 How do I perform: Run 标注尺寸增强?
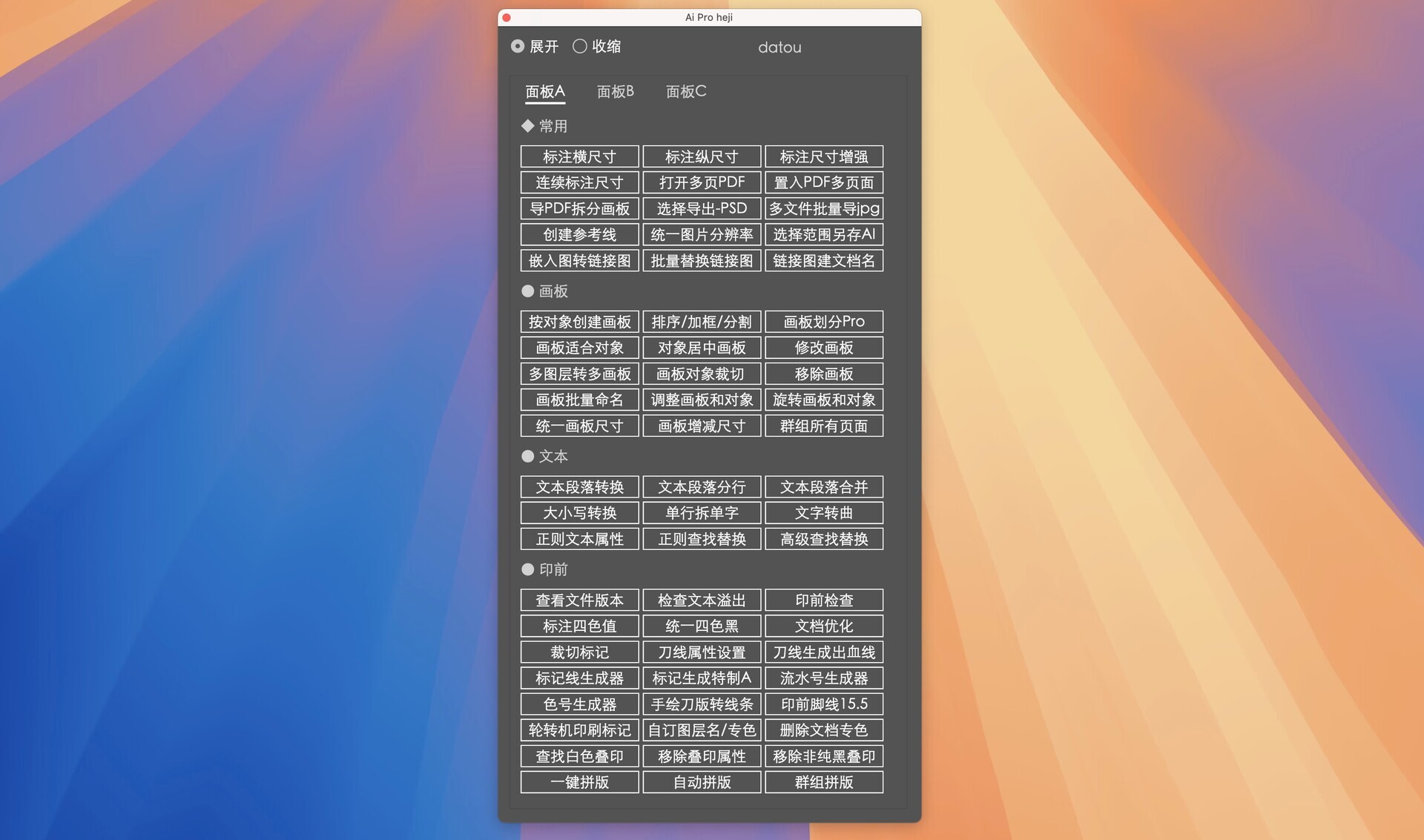824,156
